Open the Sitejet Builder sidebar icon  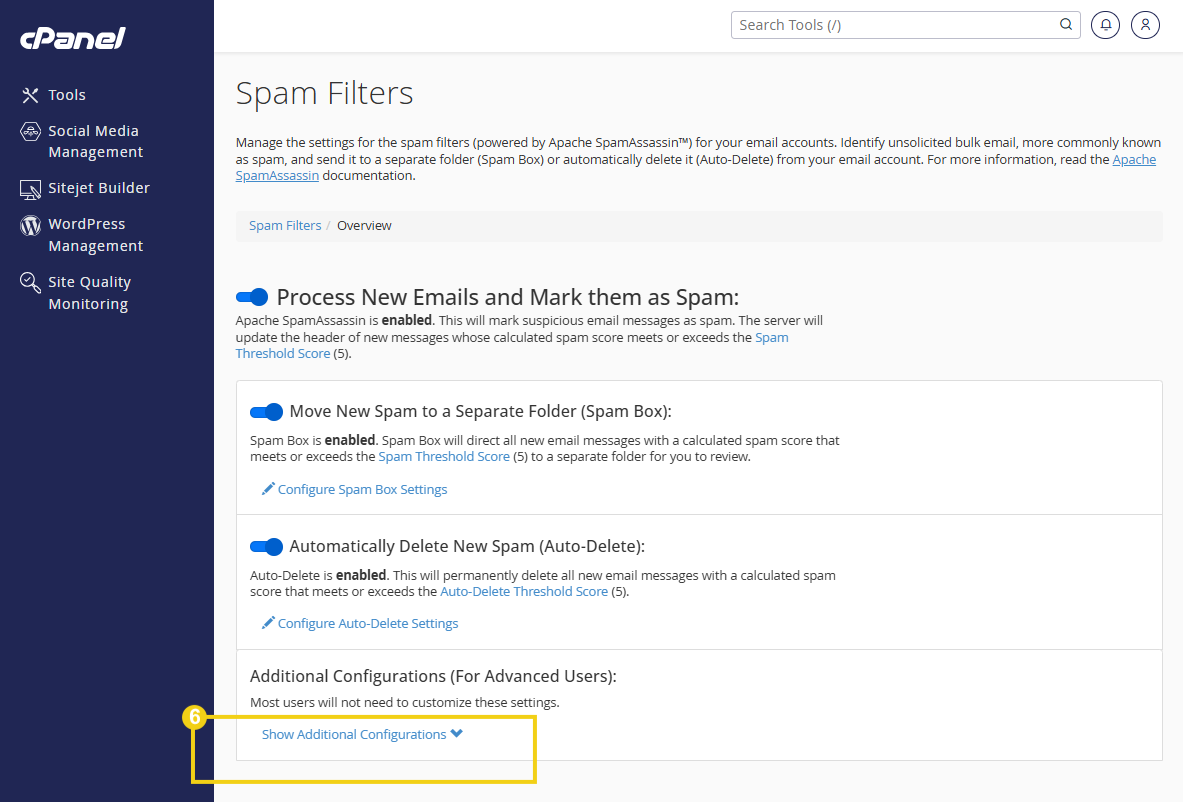pos(29,188)
